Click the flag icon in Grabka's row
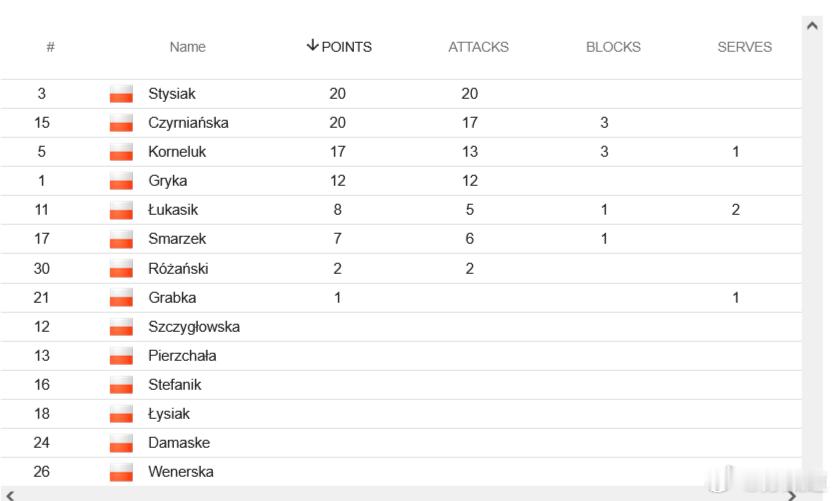 [x=121, y=297]
